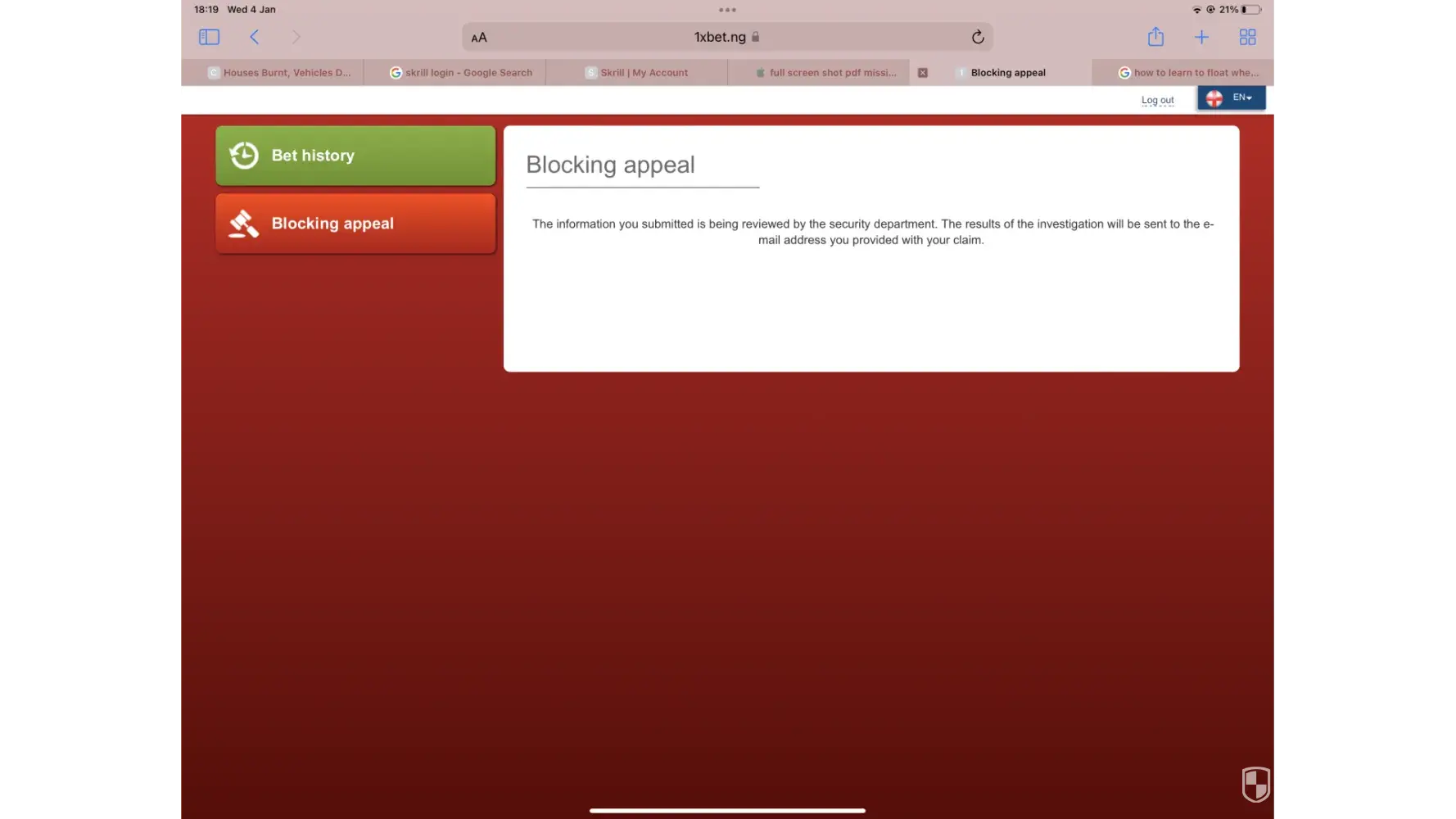Image resolution: width=1456 pixels, height=819 pixels.
Task: Show the tab overview grid icon
Action: [x=1247, y=37]
